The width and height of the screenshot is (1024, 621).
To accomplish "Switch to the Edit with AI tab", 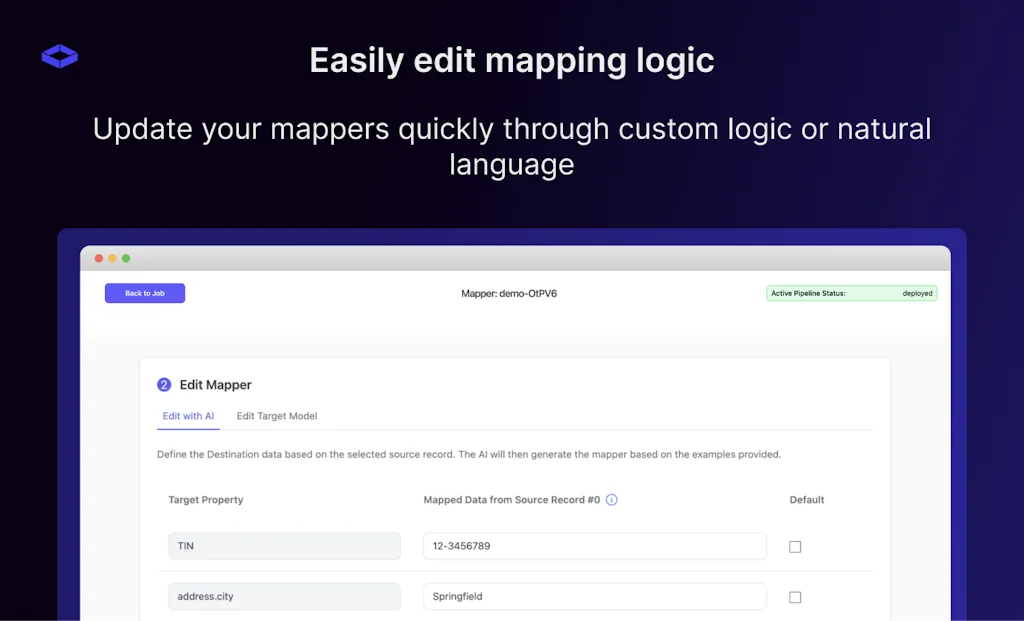I will point(188,416).
